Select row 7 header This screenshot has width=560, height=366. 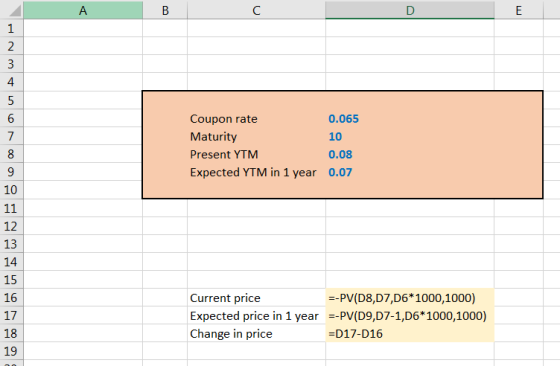point(11,136)
